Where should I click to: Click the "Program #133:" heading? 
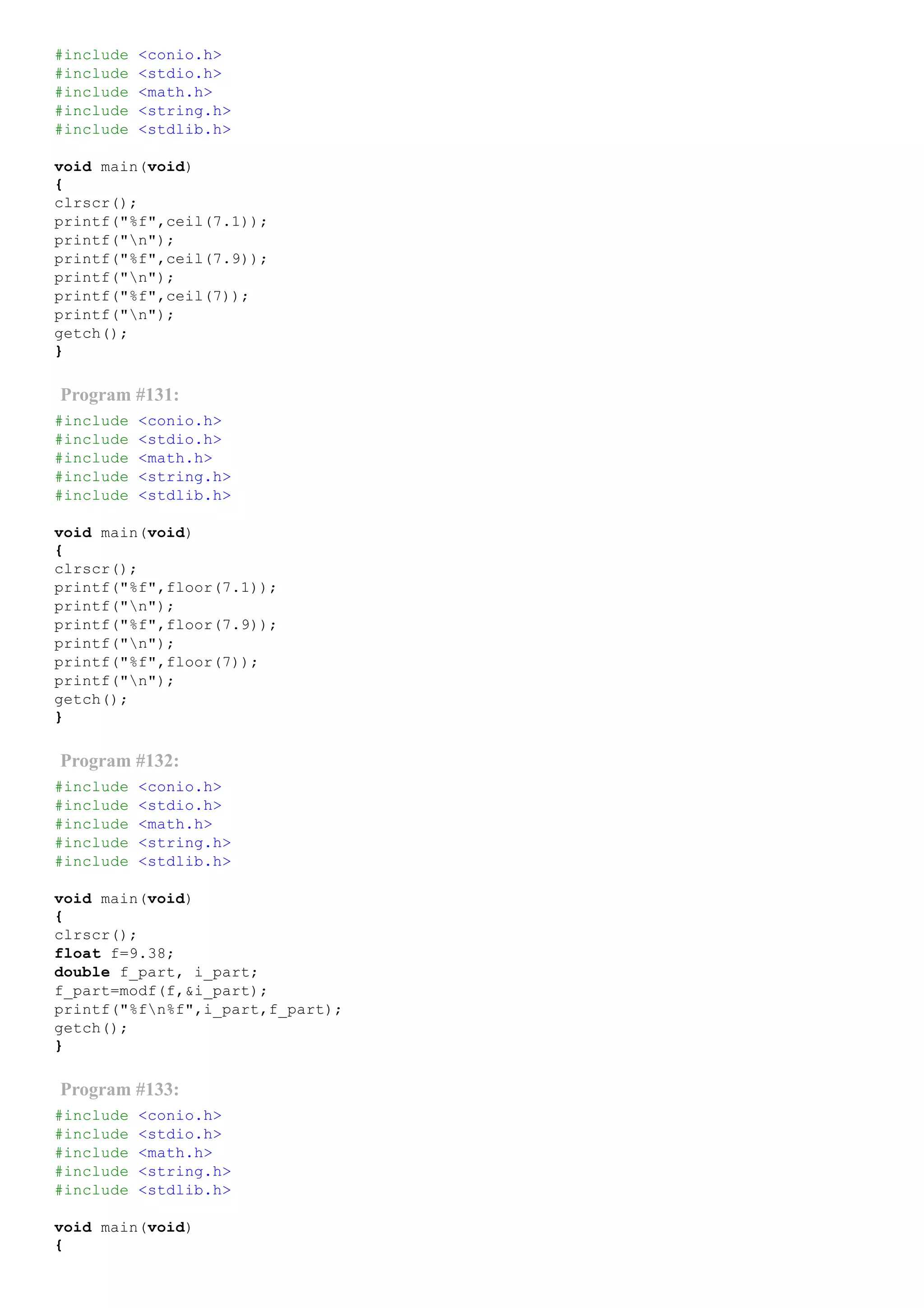click(120, 1089)
